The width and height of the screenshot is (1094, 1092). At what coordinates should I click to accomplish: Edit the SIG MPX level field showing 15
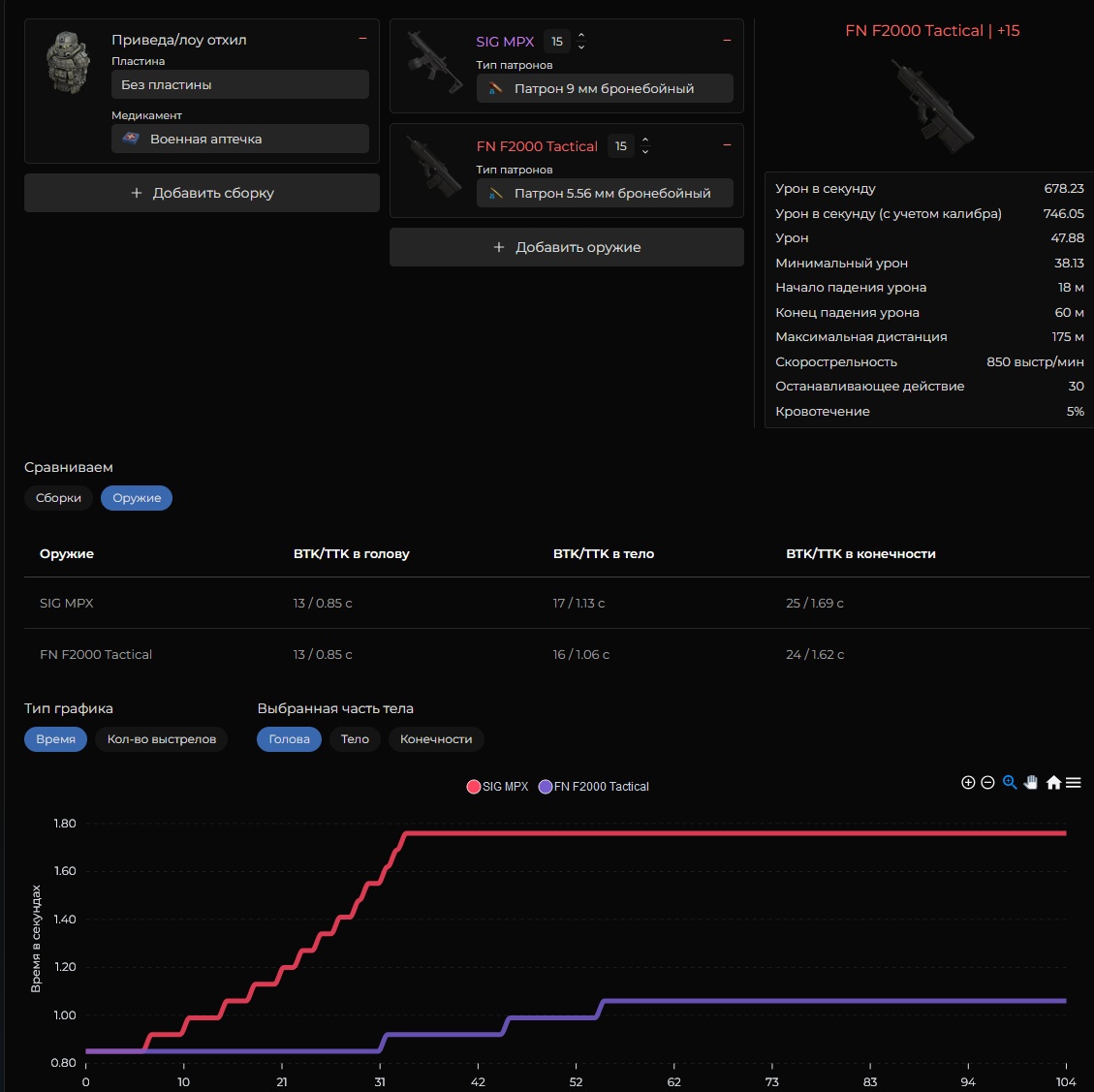(557, 41)
